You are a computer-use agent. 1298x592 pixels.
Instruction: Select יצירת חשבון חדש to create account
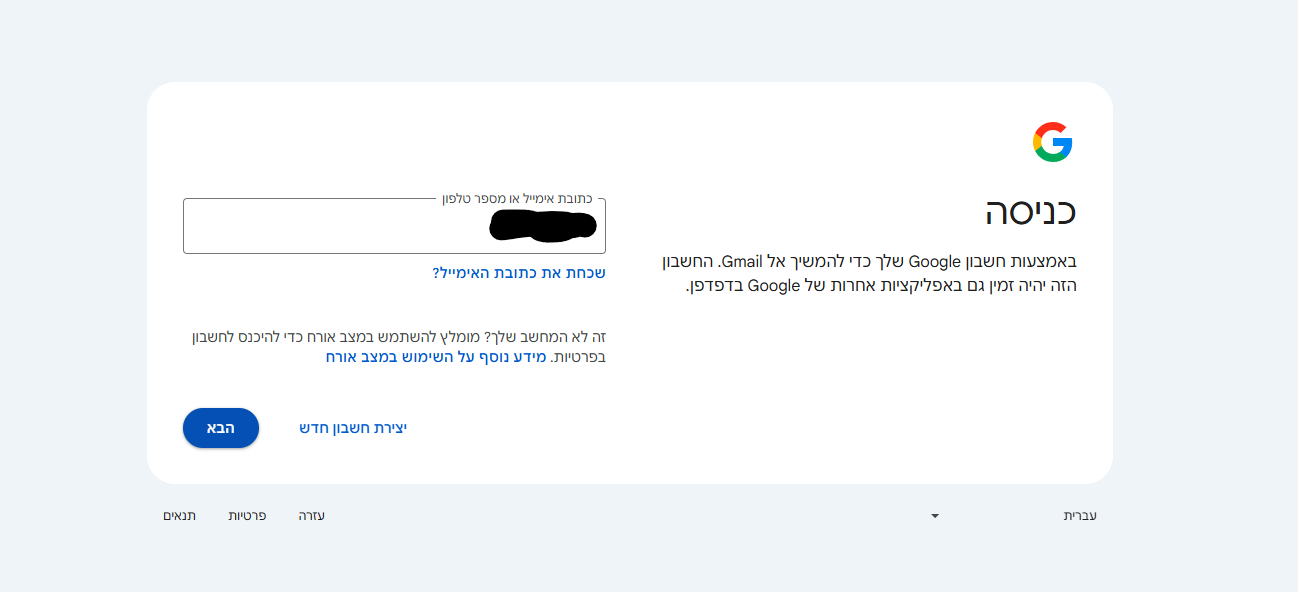tap(352, 426)
